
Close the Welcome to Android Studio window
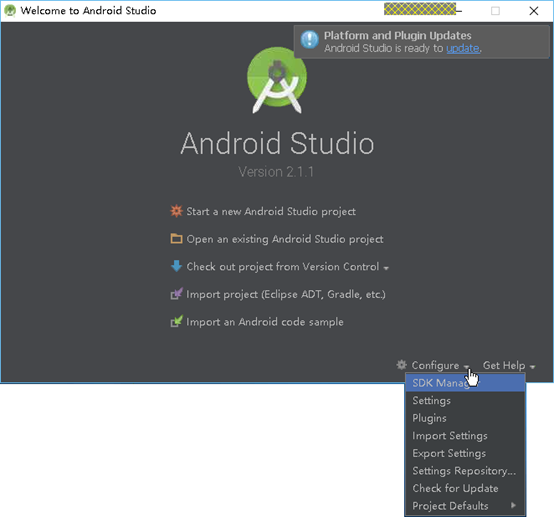534,11
